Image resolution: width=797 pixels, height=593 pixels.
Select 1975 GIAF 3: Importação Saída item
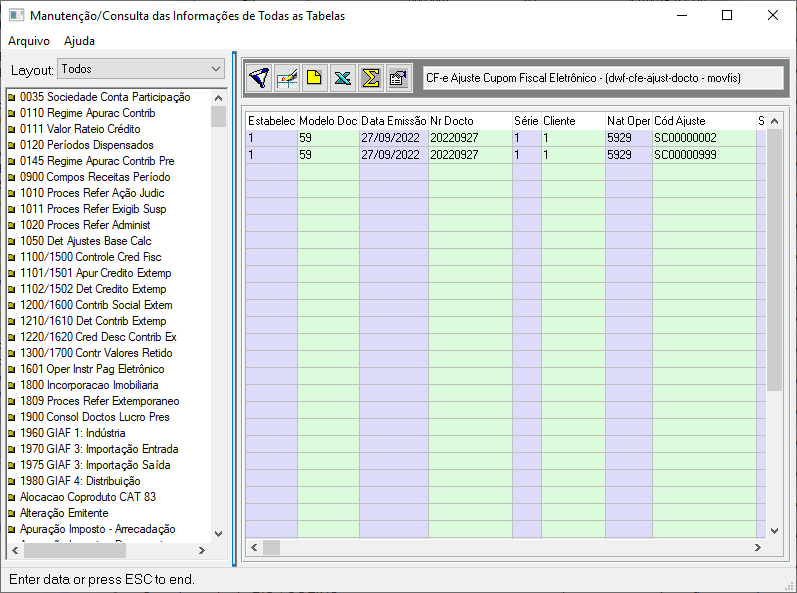(x=95, y=465)
